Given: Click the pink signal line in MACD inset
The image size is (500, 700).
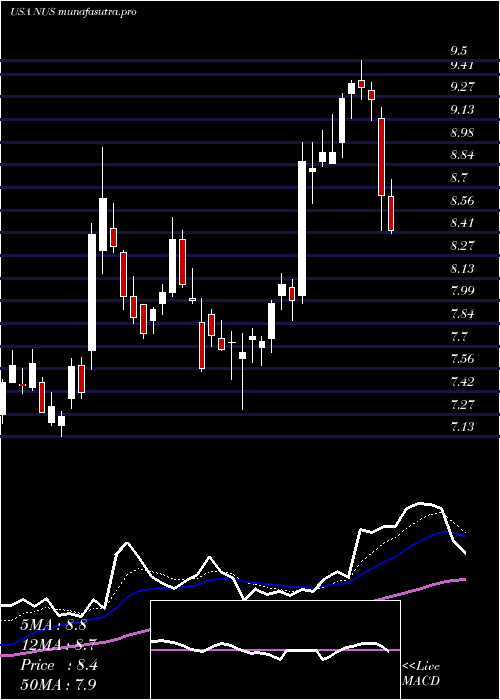Looking at the screenshot, I should pos(275,650).
